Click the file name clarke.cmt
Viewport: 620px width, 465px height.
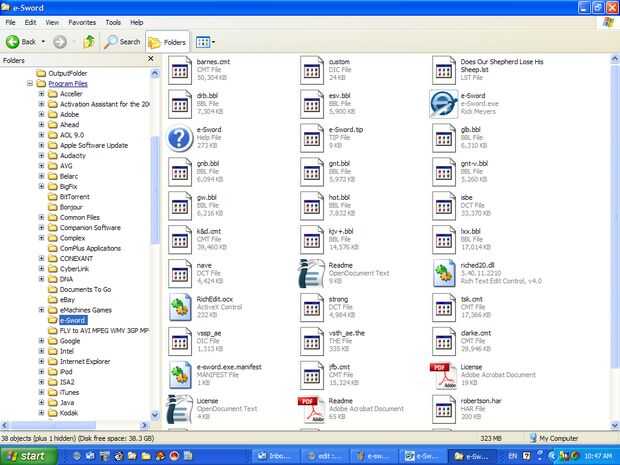click(476, 333)
